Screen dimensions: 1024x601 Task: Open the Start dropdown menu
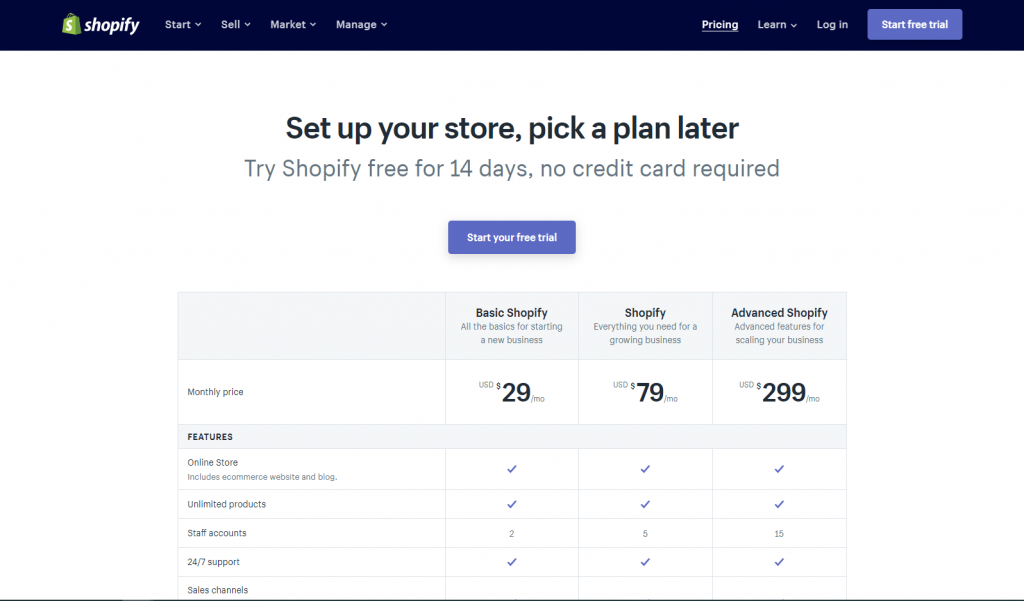(183, 24)
